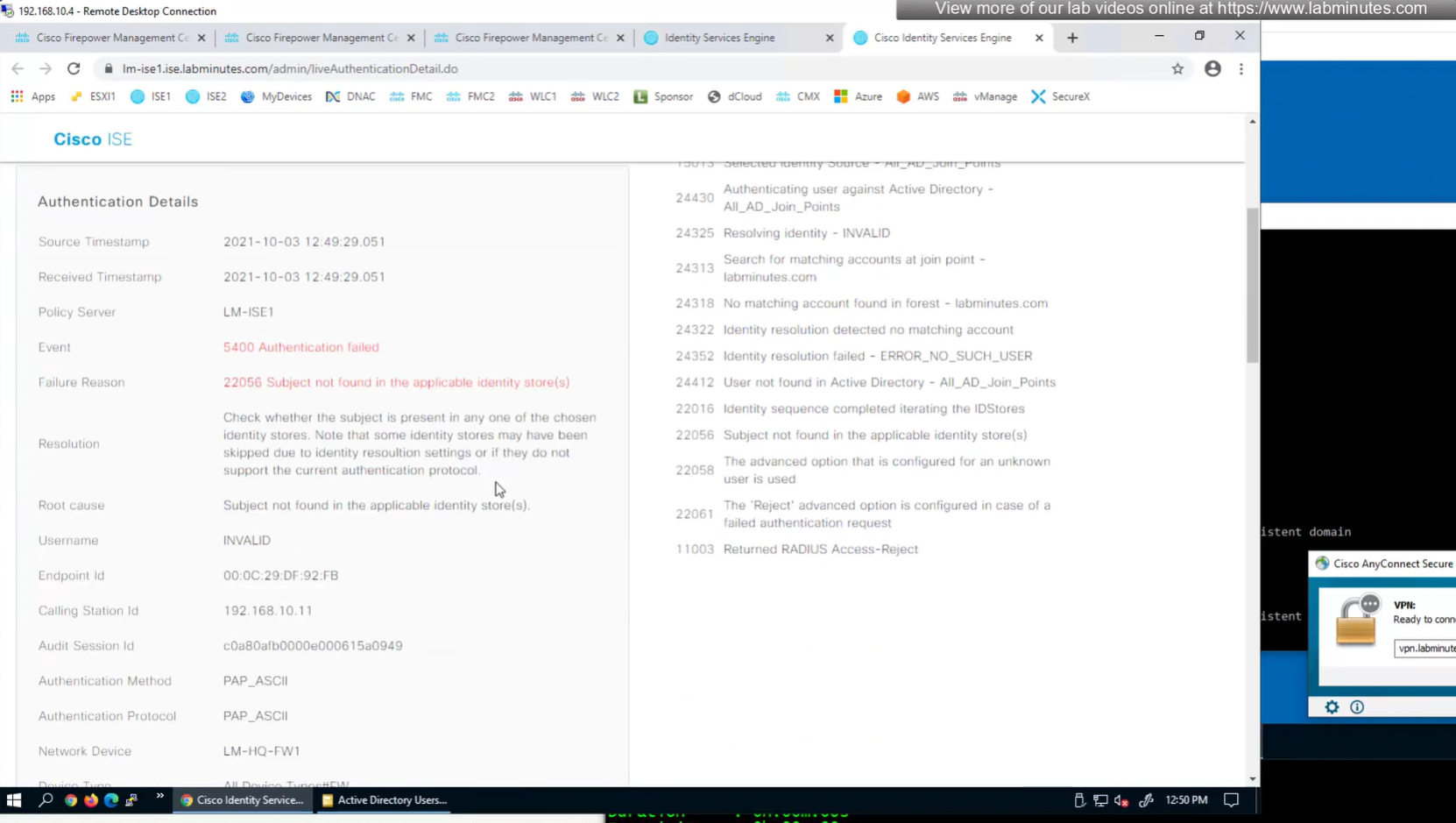Click the AnyConnect settings gear icon

tap(1332, 707)
